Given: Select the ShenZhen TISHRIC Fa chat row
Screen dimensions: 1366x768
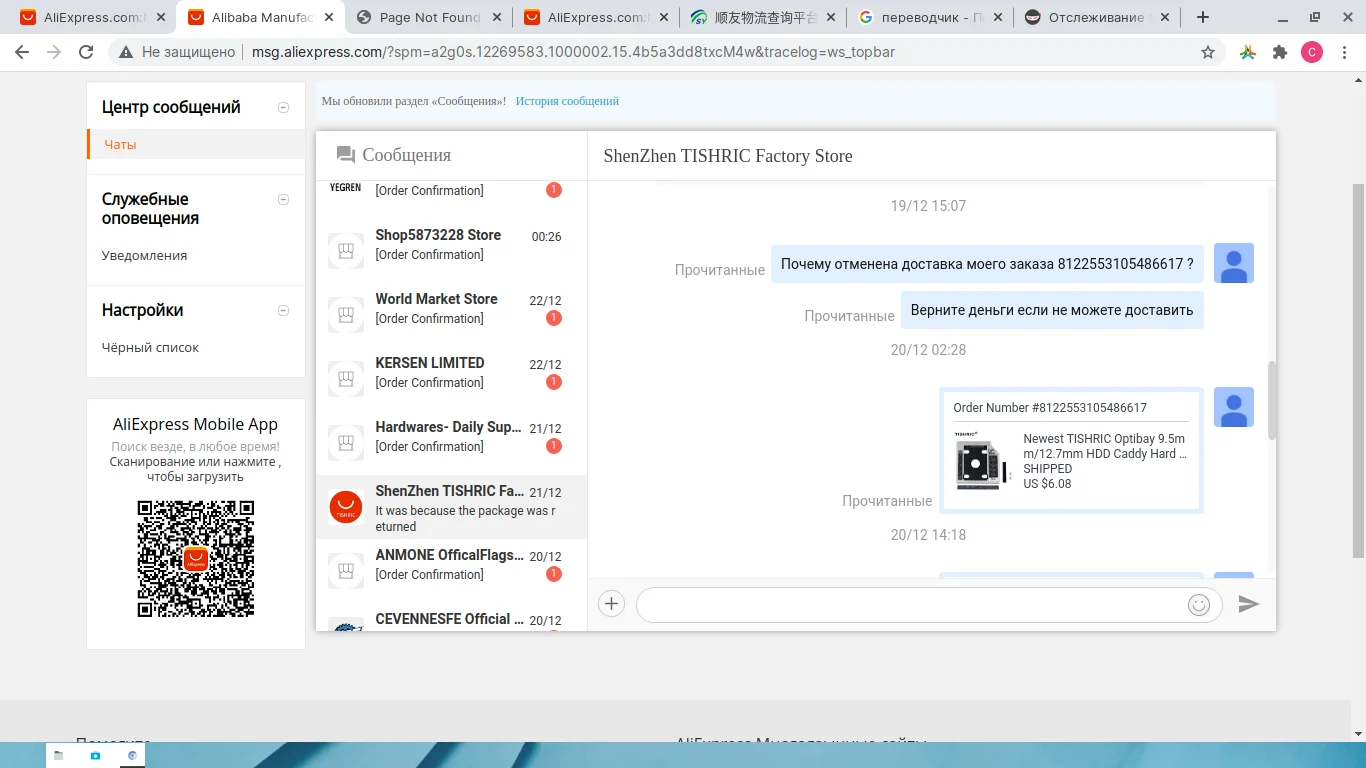Looking at the screenshot, I should 451,507.
